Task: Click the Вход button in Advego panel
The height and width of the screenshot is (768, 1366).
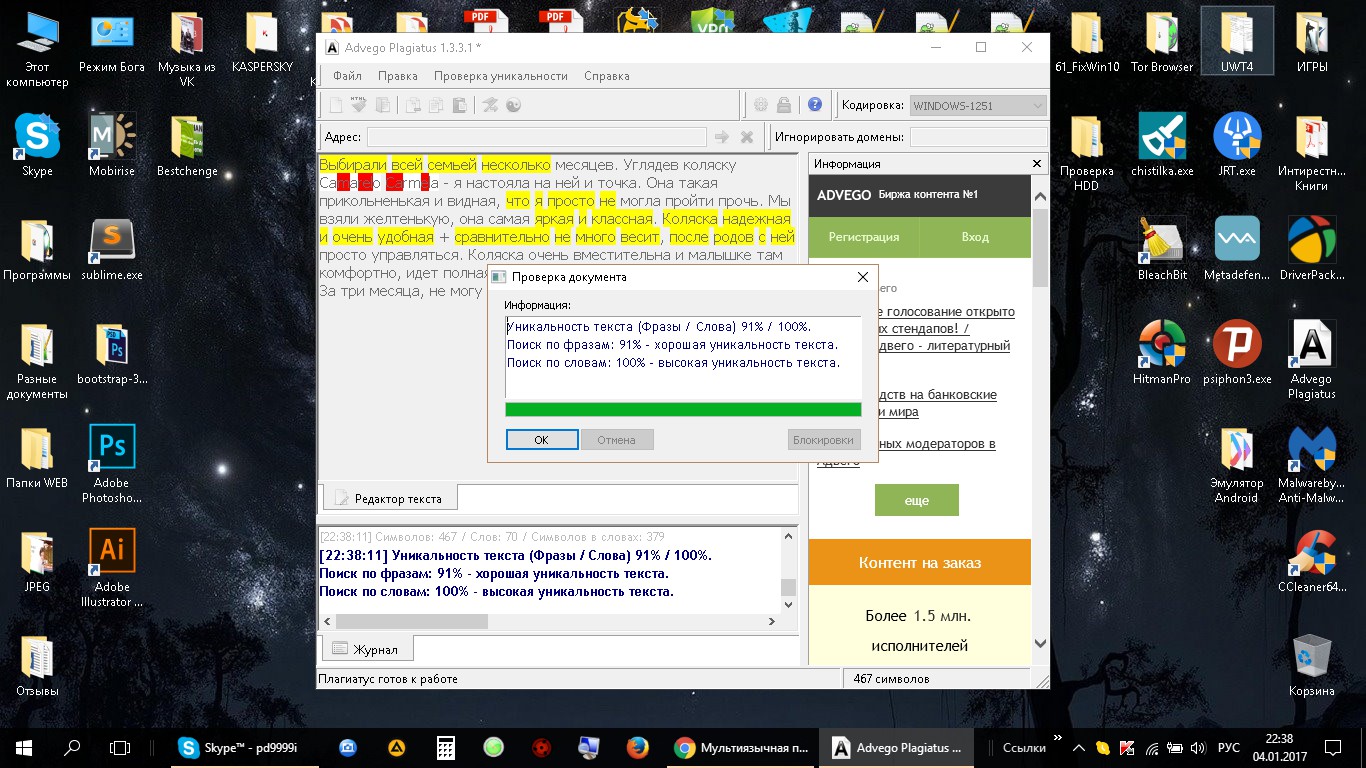Action: [x=975, y=237]
